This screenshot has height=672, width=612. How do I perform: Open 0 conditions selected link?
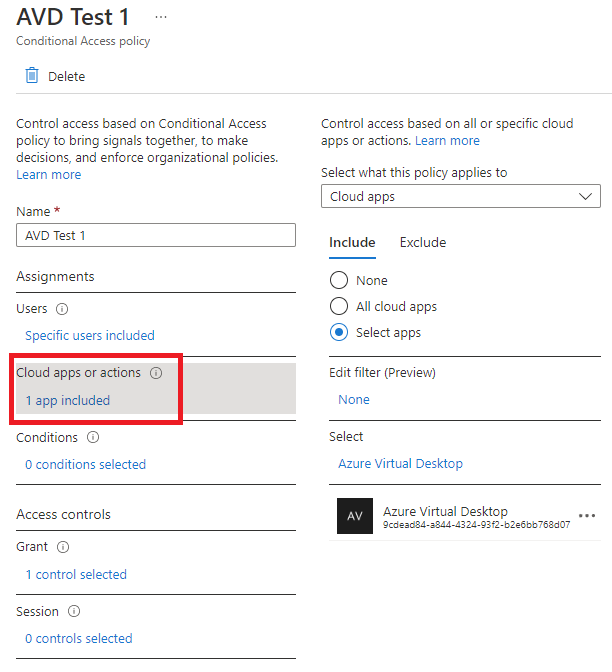[85, 464]
